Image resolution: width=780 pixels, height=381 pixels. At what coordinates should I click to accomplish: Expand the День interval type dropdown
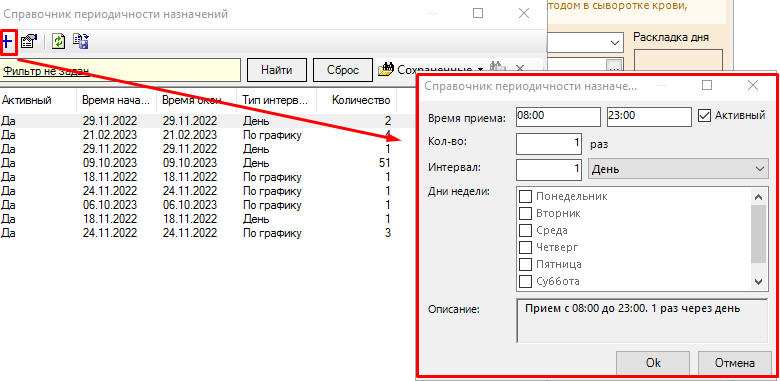tap(679, 169)
